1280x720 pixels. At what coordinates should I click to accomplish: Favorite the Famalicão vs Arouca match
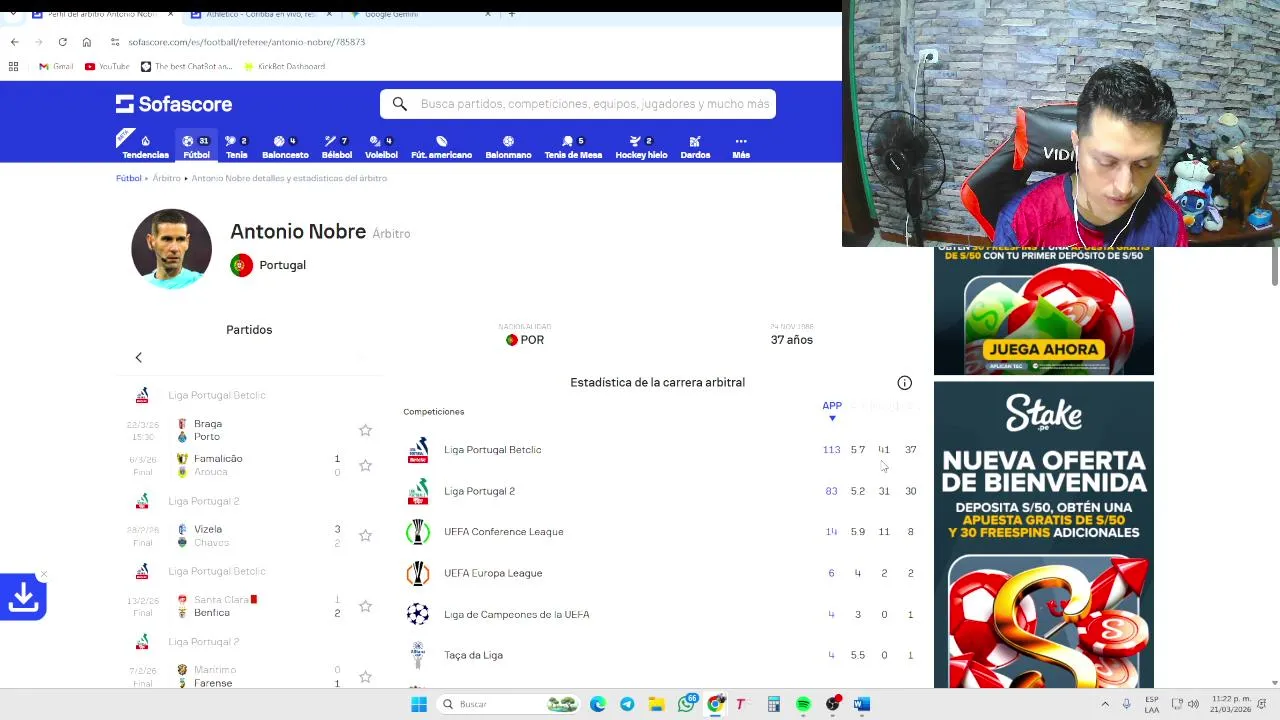(365, 465)
